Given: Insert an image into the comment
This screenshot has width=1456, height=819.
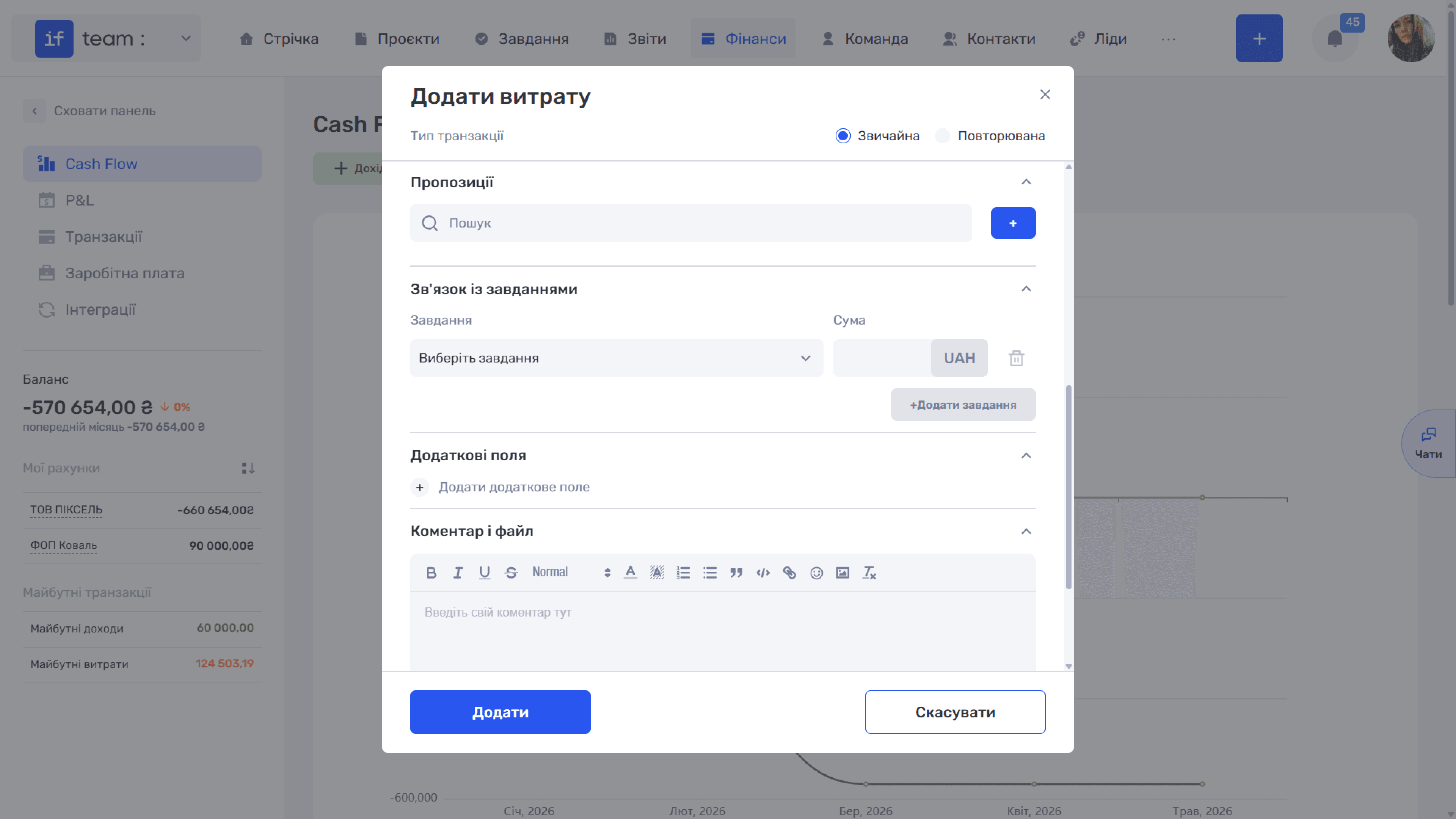Looking at the screenshot, I should 843,573.
